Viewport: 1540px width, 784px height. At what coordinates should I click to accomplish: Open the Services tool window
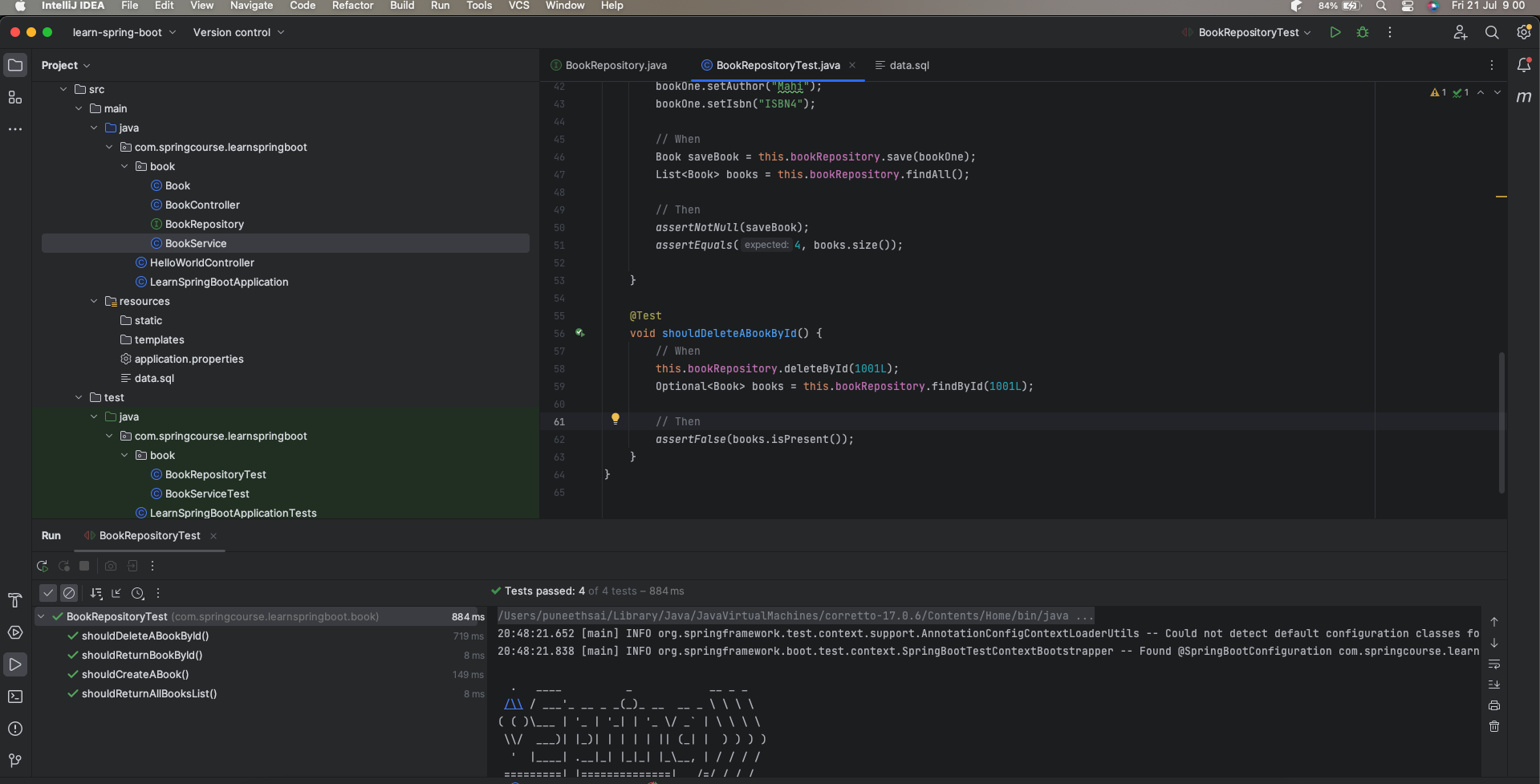[15, 632]
